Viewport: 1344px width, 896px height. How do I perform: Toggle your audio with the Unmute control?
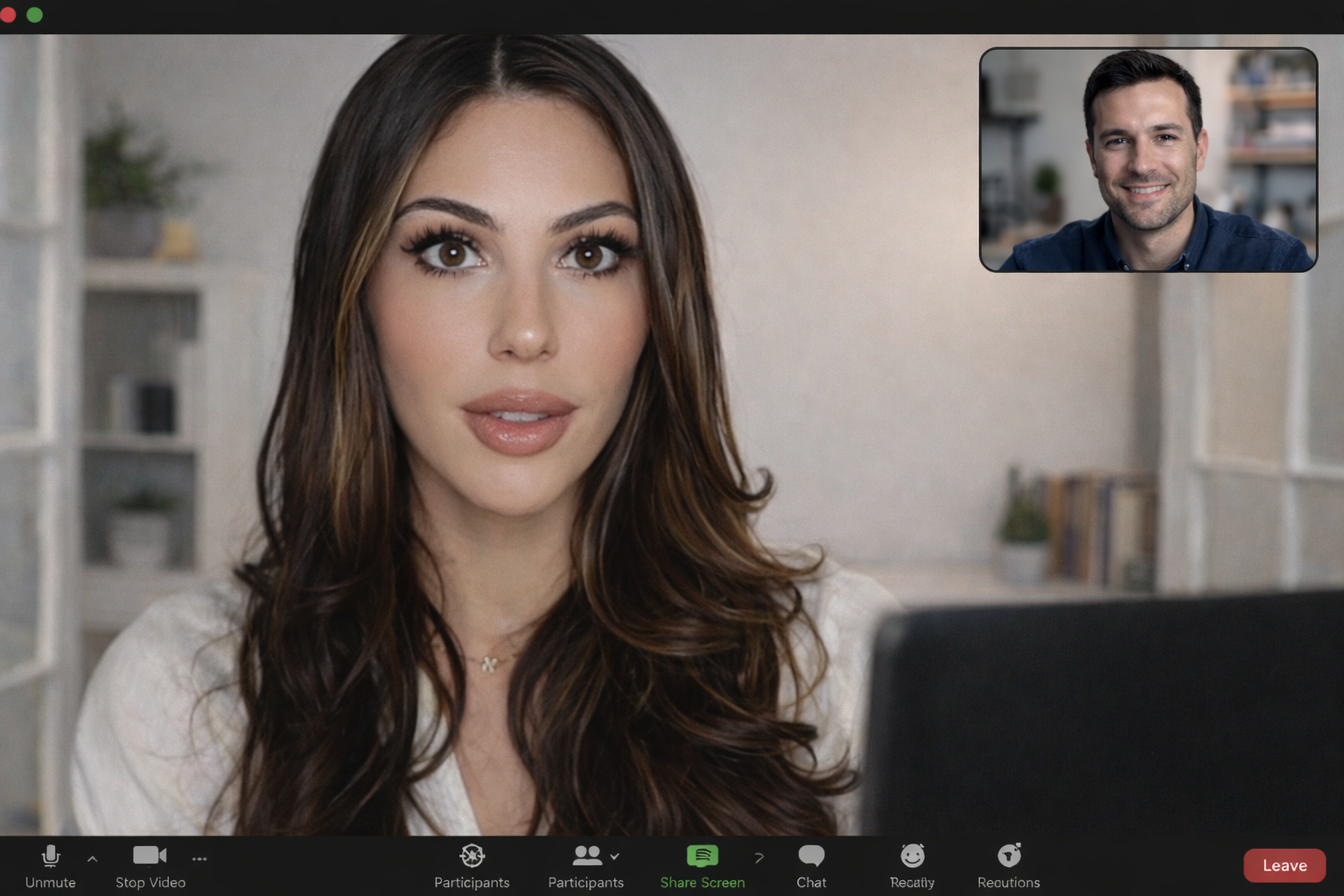[x=50, y=866]
